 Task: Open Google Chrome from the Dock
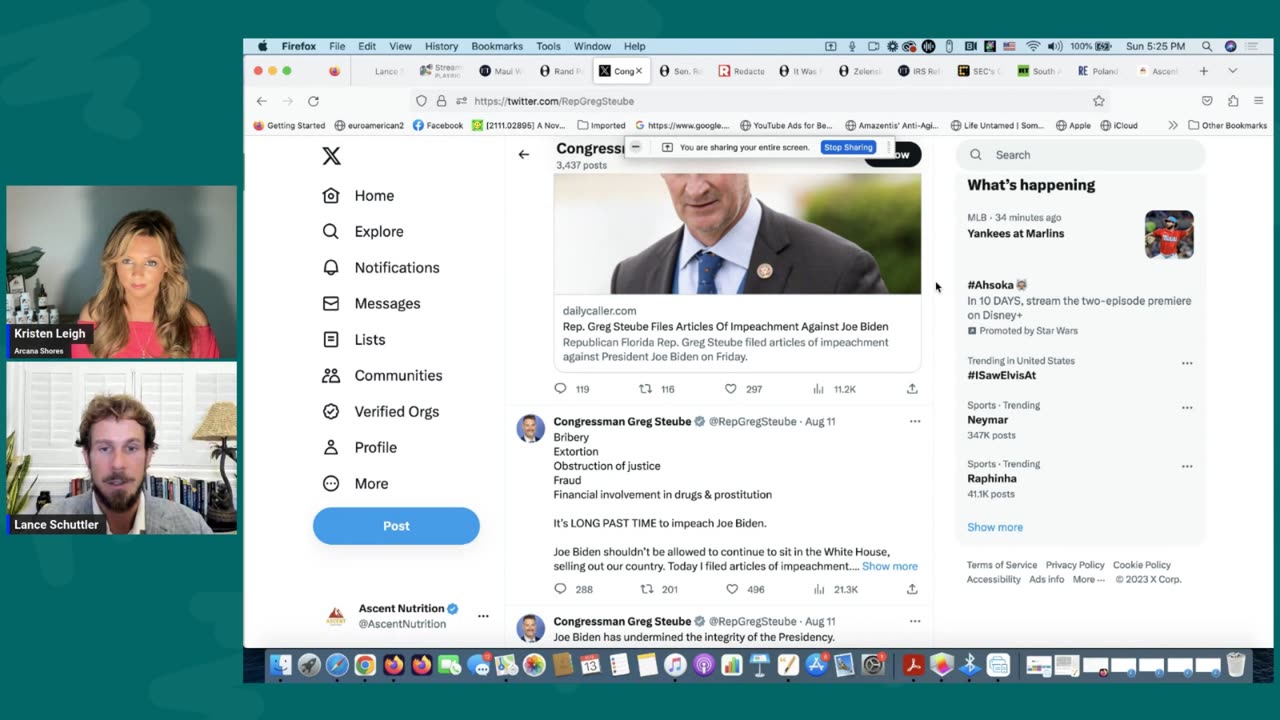[365, 665]
